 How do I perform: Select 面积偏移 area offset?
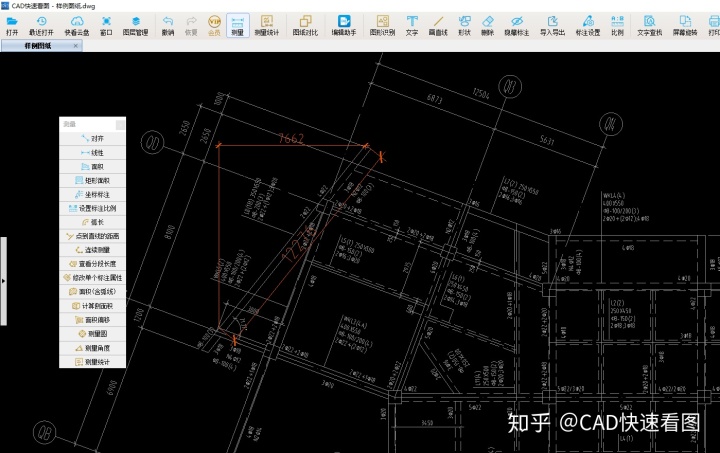pyautogui.click(x=92, y=320)
